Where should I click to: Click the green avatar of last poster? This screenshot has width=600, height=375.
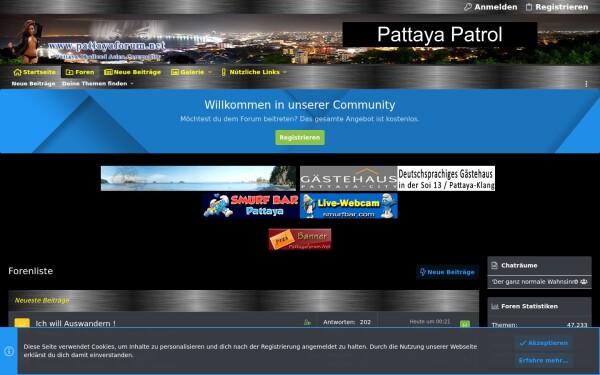coord(465,324)
